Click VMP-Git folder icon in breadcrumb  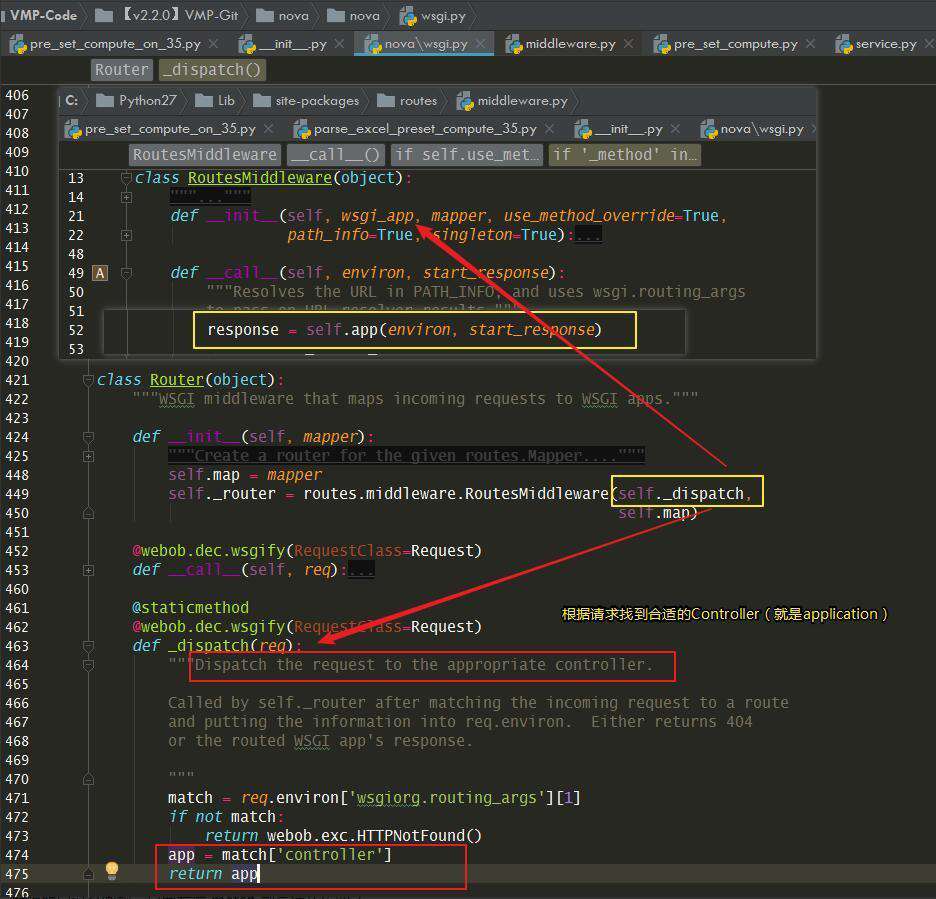tap(104, 16)
